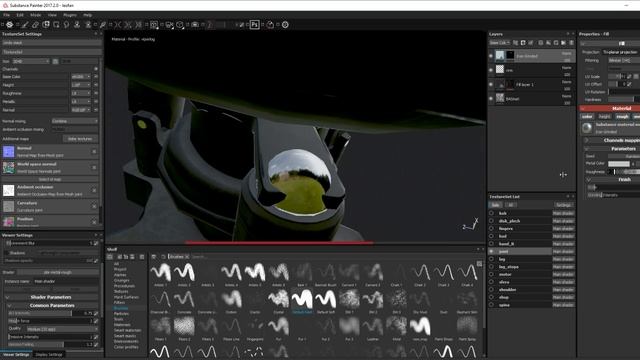Collapse the Common Parameters section

click(x=10, y=305)
